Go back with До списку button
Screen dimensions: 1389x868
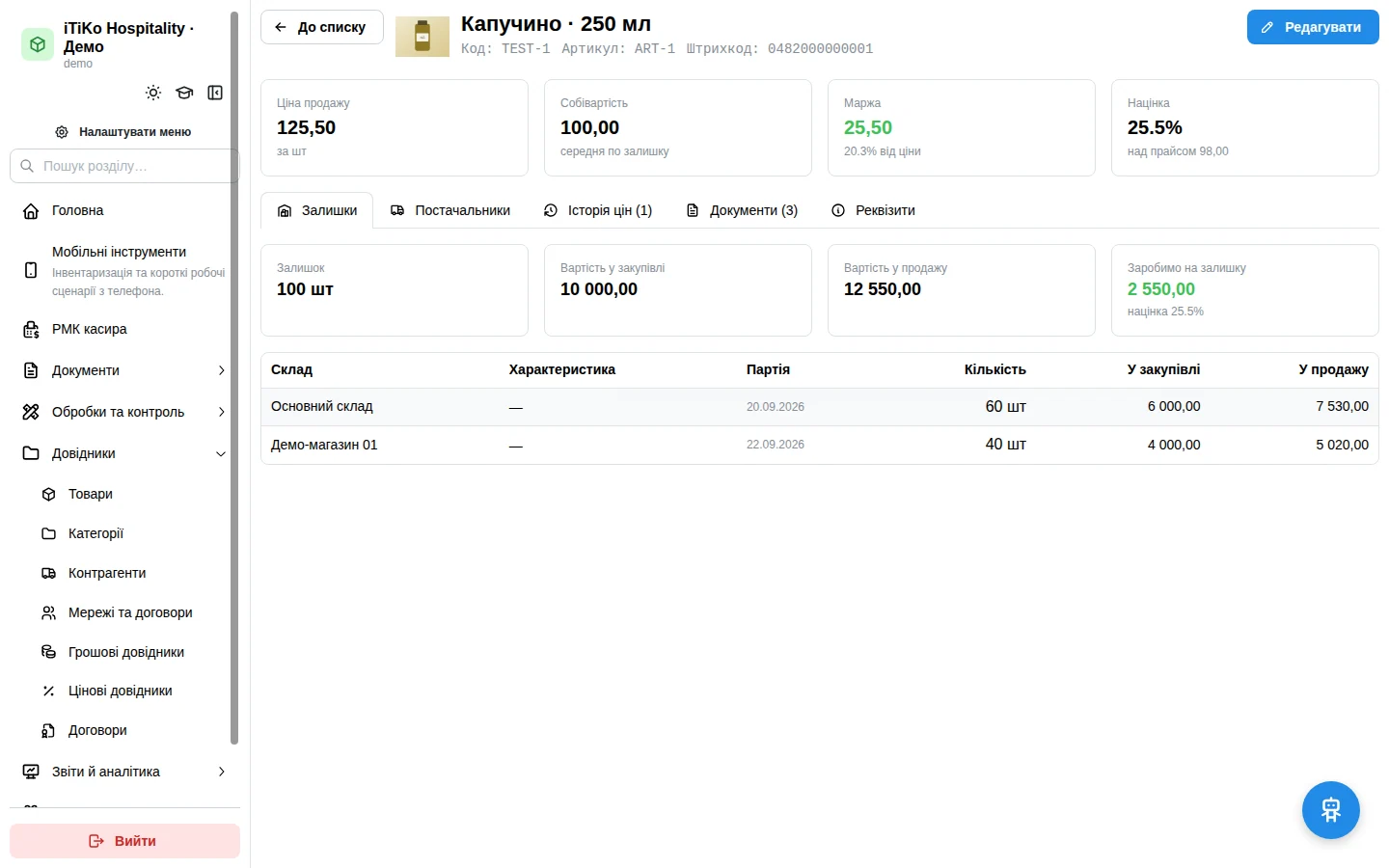pyautogui.click(x=322, y=27)
